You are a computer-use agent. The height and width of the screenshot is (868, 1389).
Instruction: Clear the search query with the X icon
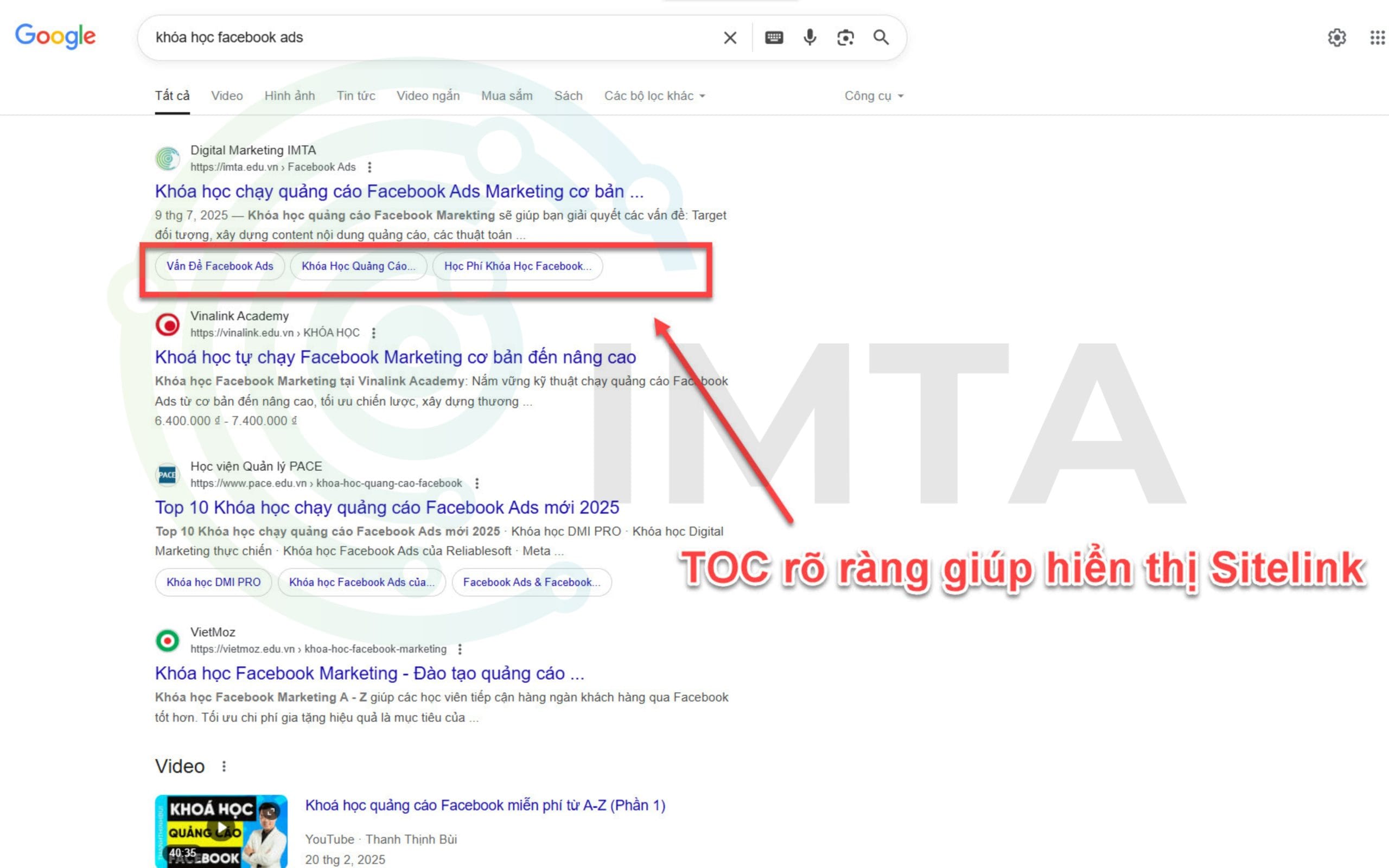point(730,38)
